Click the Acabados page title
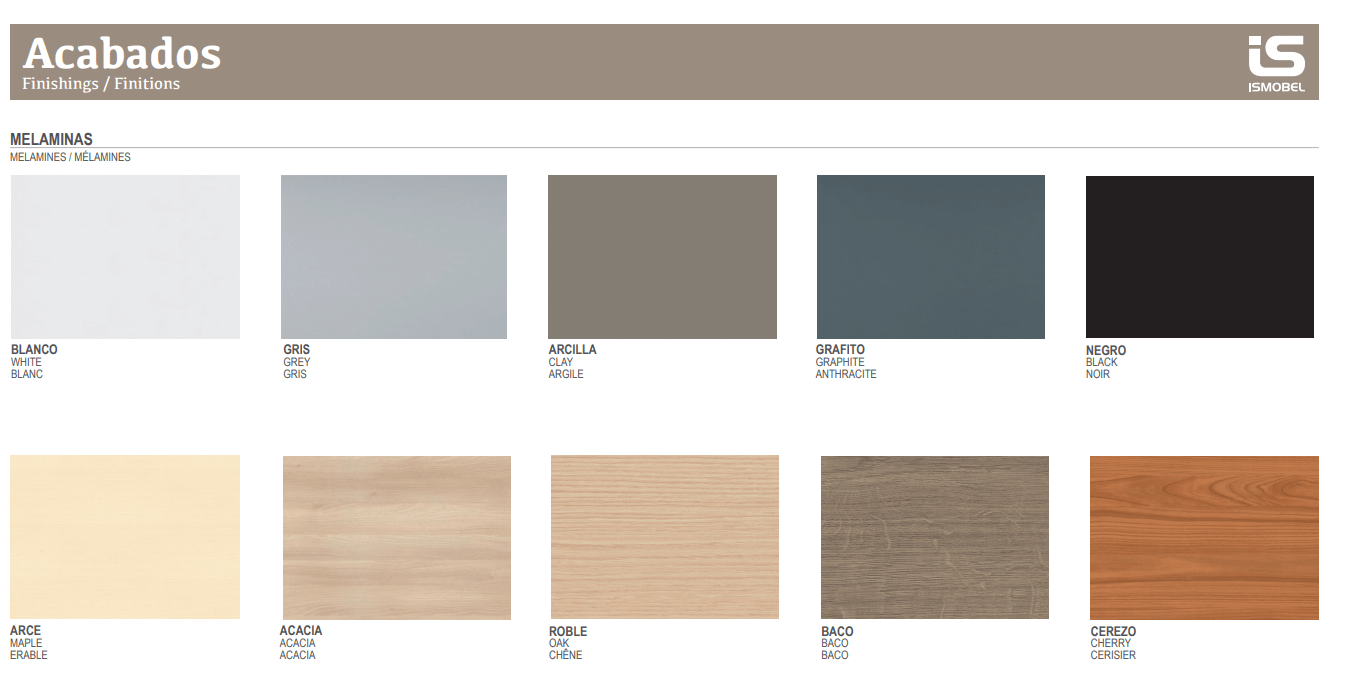Screen dimensions: 1345x676 (x=121, y=53)
